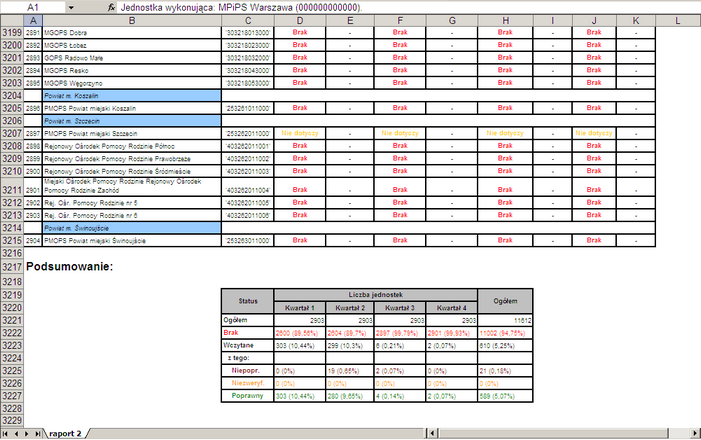
Task: Select row 3204 header
Action: [x=11, y=95]
